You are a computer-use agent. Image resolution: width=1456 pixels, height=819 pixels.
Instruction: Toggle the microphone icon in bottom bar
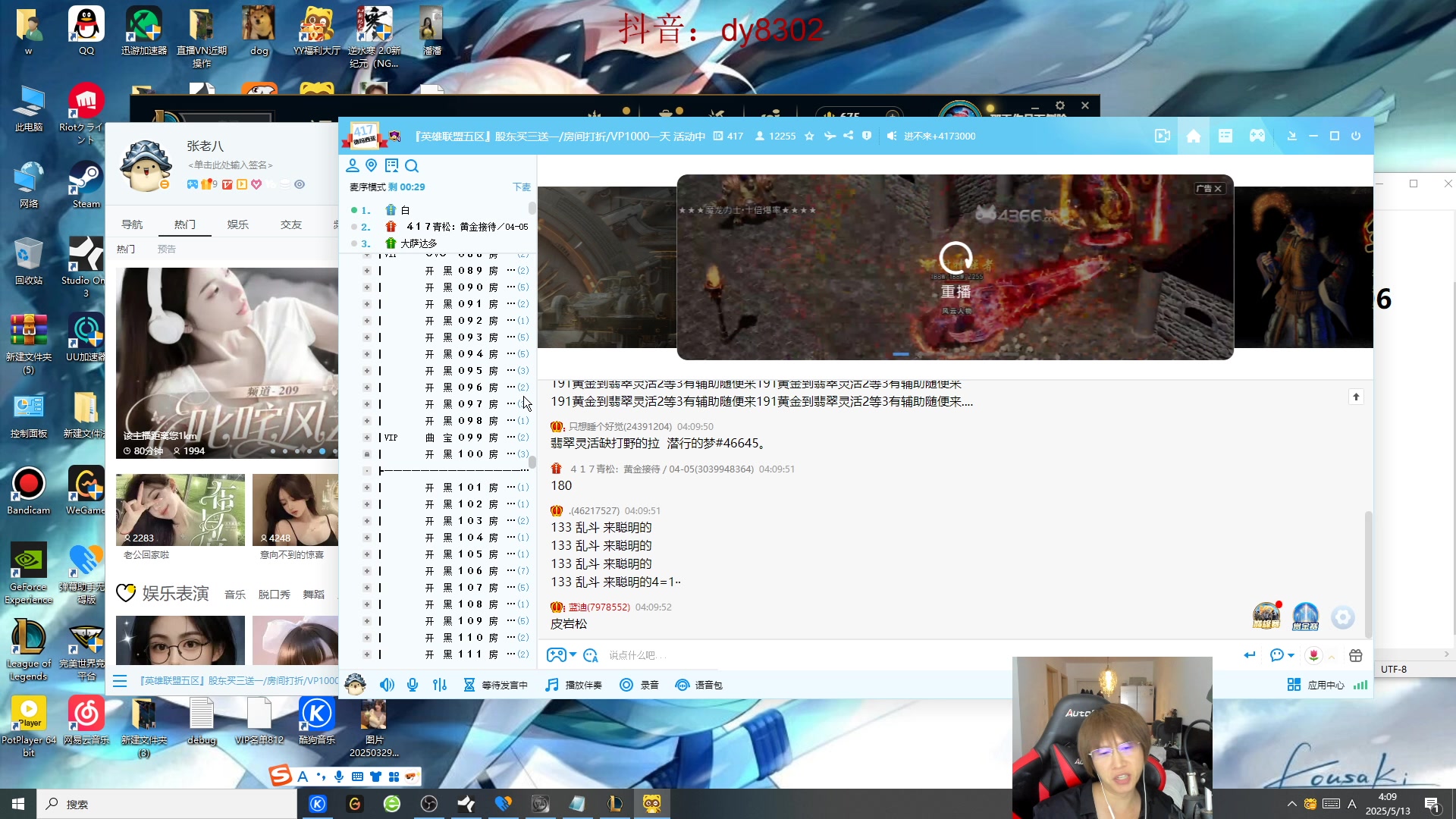413,685
